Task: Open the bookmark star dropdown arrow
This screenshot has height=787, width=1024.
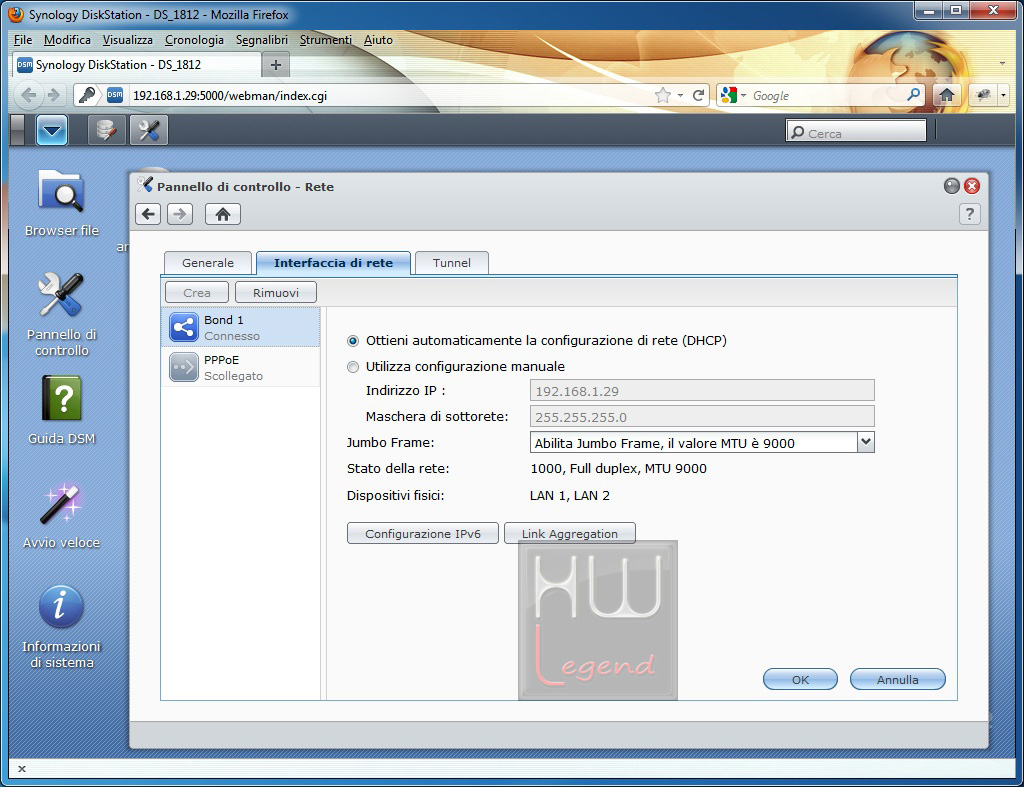Action: [x=680, y=95]
